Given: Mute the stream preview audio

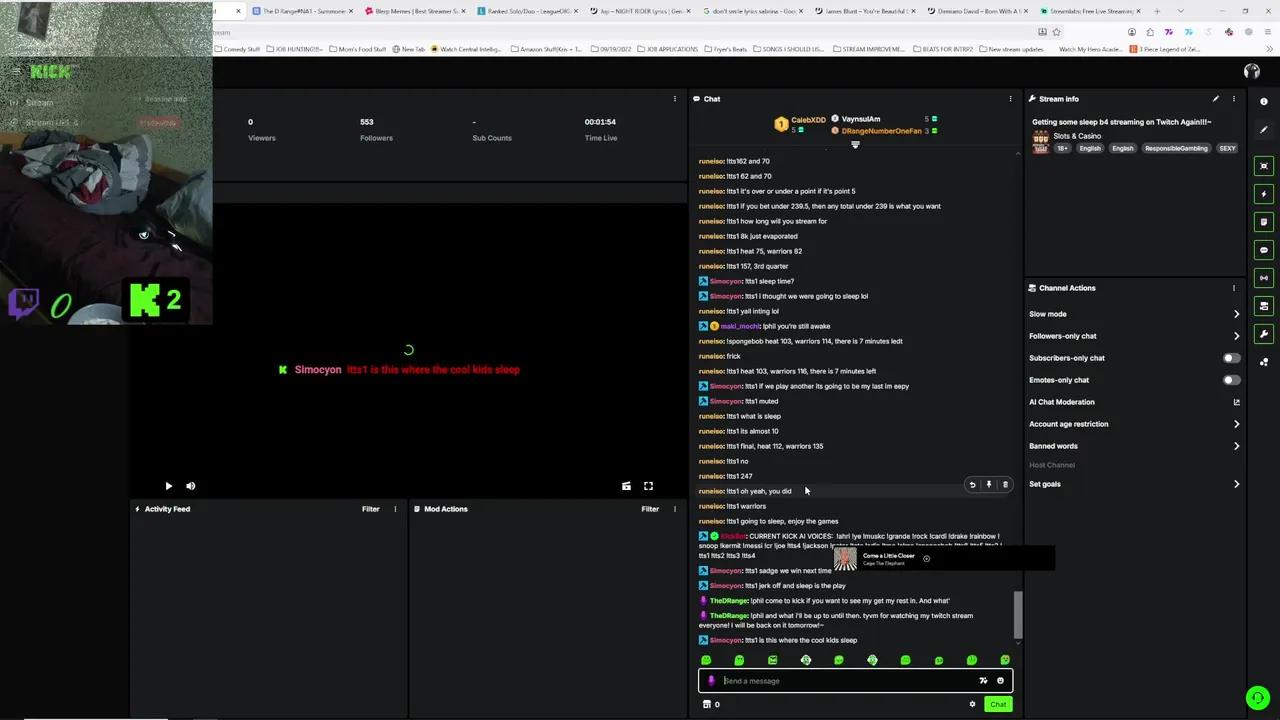Looking at the screenshot, I should point(190,486).
